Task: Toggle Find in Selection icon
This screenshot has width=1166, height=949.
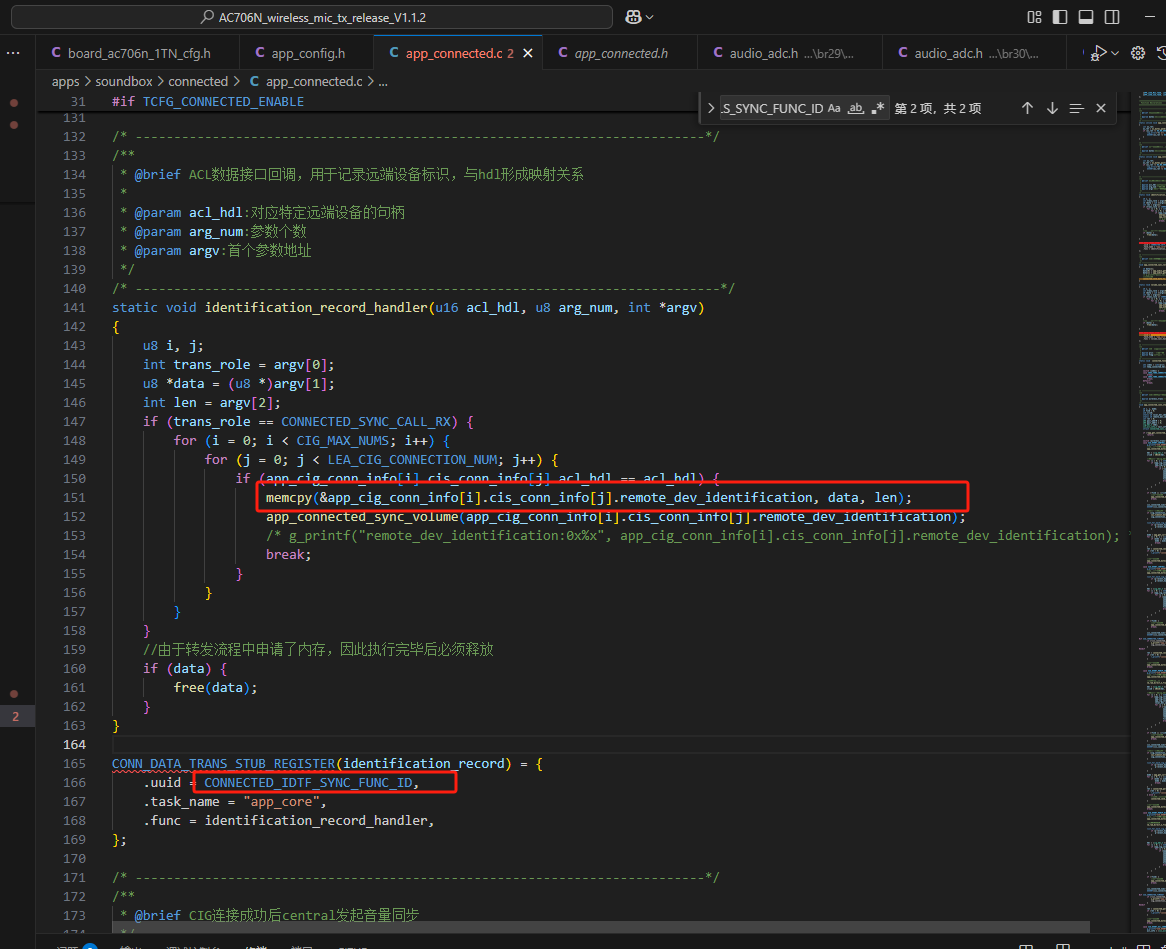Action: 1077,109
